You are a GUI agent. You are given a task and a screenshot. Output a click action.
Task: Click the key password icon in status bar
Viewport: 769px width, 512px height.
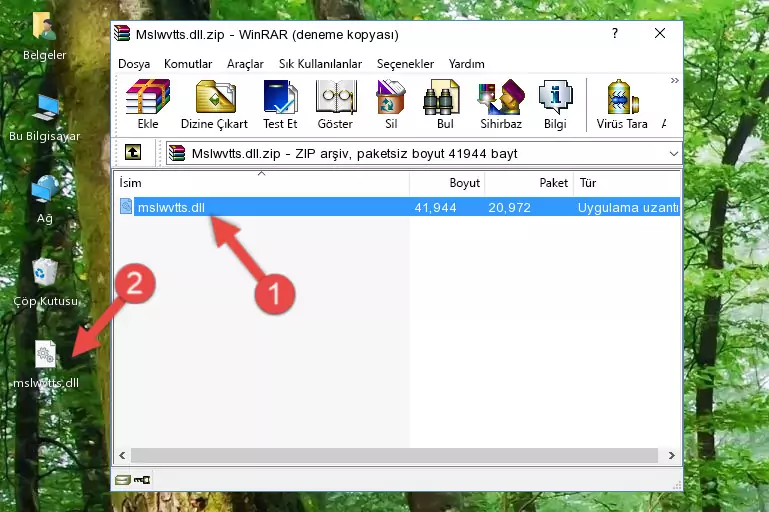142,480
